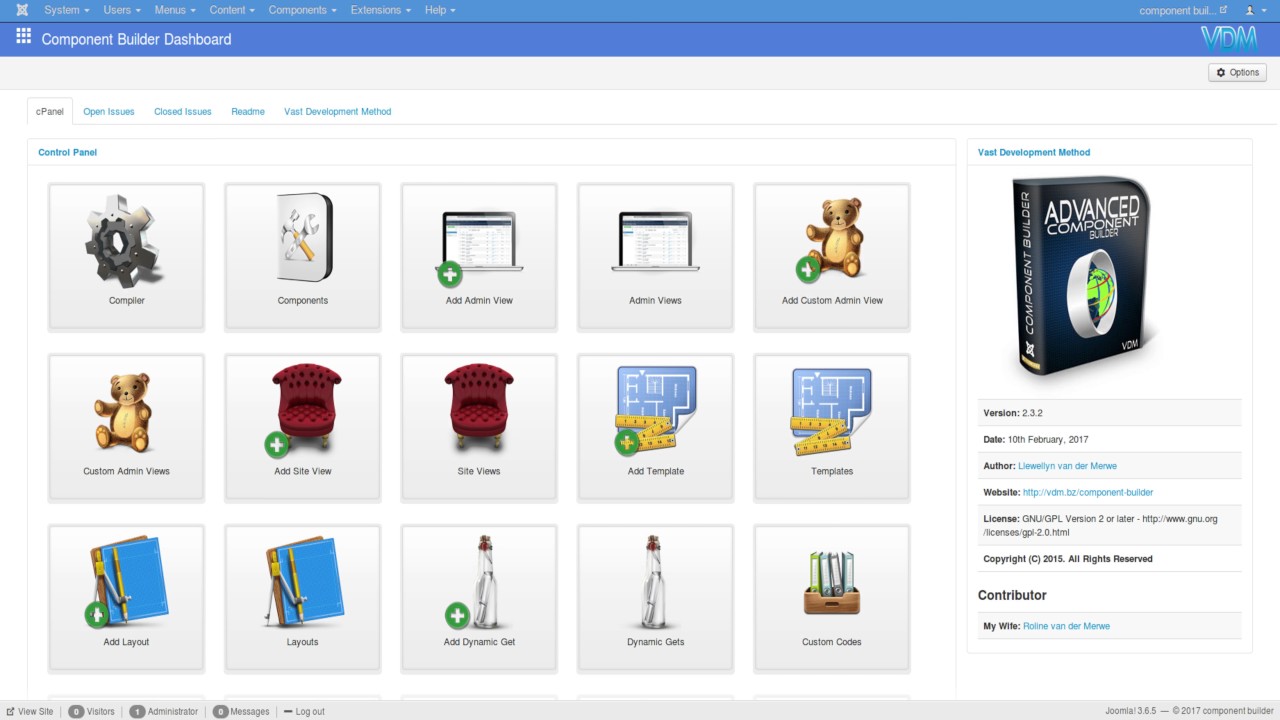Open the Templates blueprint icon
1280x720 pixels.
[x=832, y=410]
